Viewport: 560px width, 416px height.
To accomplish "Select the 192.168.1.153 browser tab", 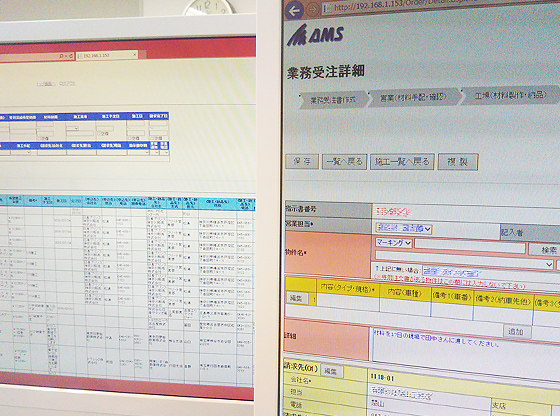I will click(x=106, y=55).
